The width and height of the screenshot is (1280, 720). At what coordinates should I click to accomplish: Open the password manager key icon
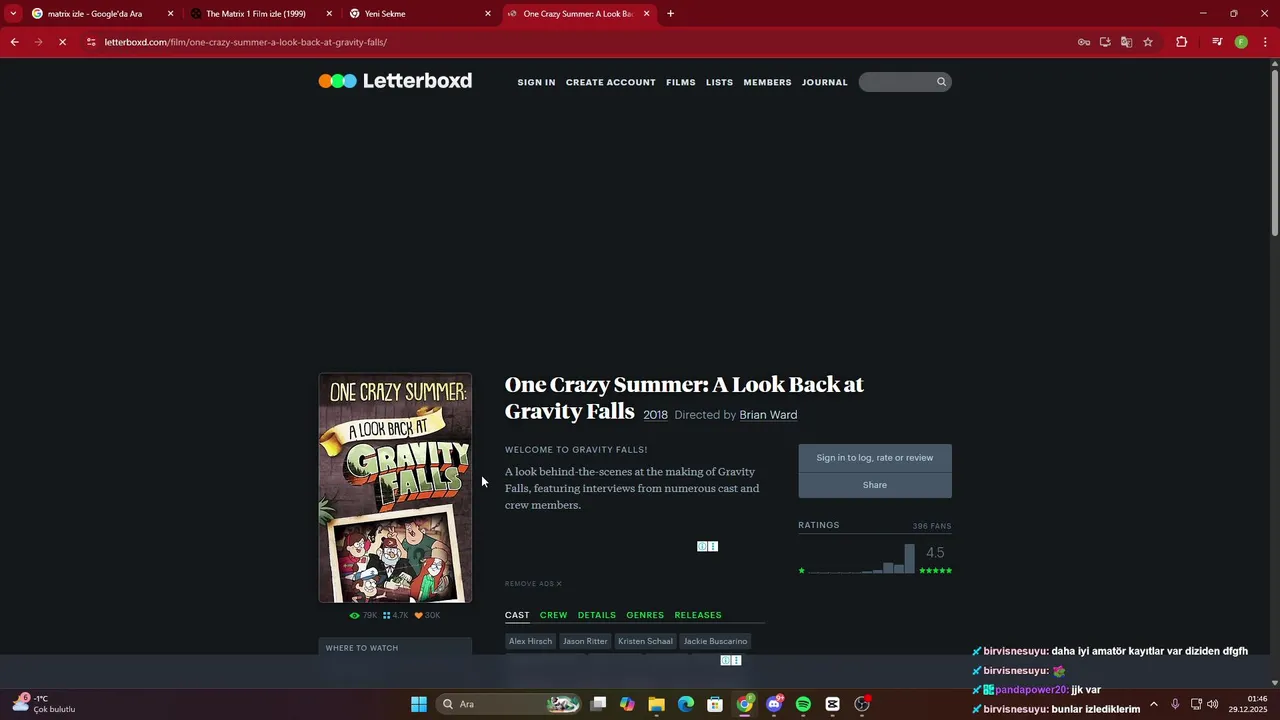click(x=1084, y=42)
